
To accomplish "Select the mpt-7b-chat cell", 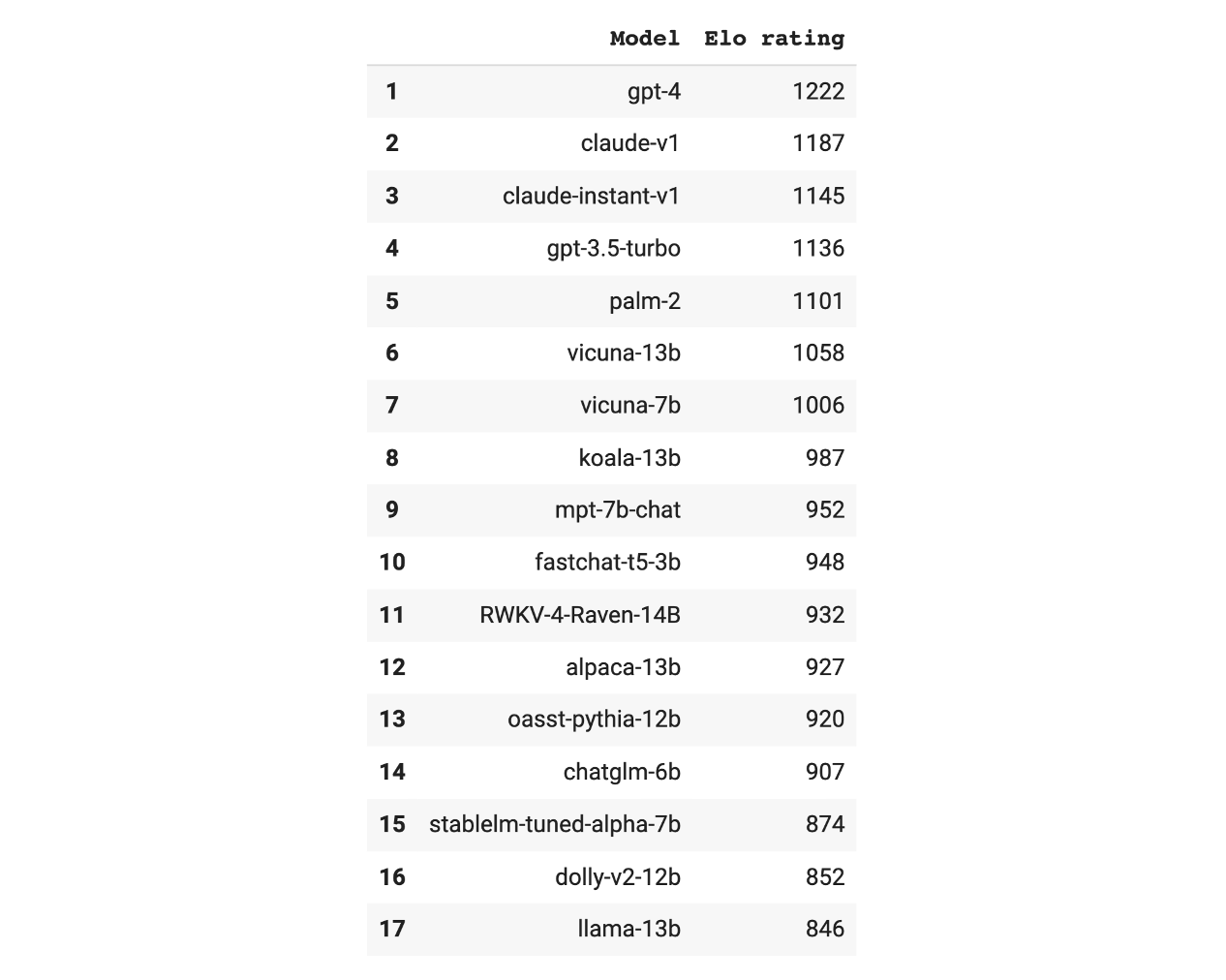I will 617,510.
